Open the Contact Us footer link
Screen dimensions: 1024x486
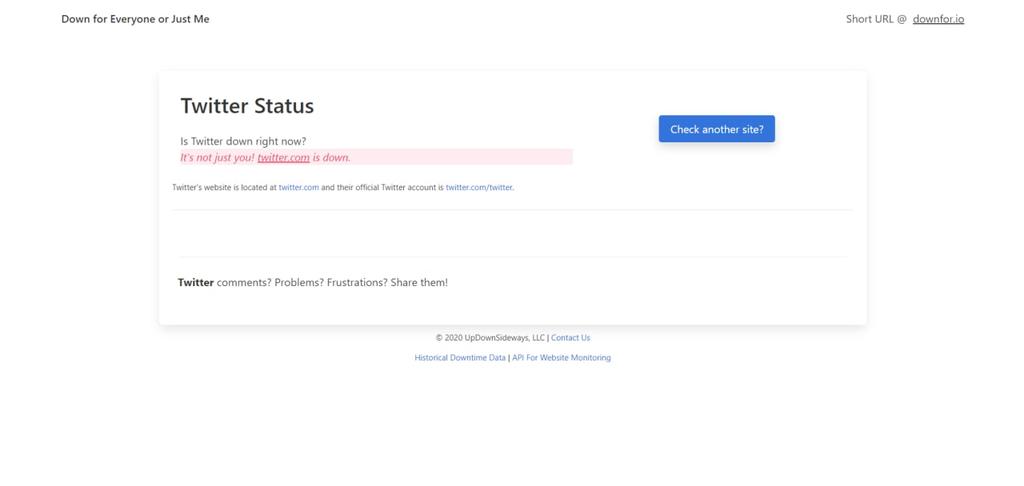point(570,338)
